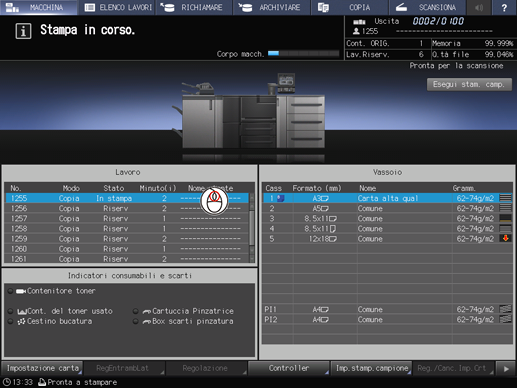
Task: Select job 1258 in the Lavoro list
Action: click(x=127, y=229)
